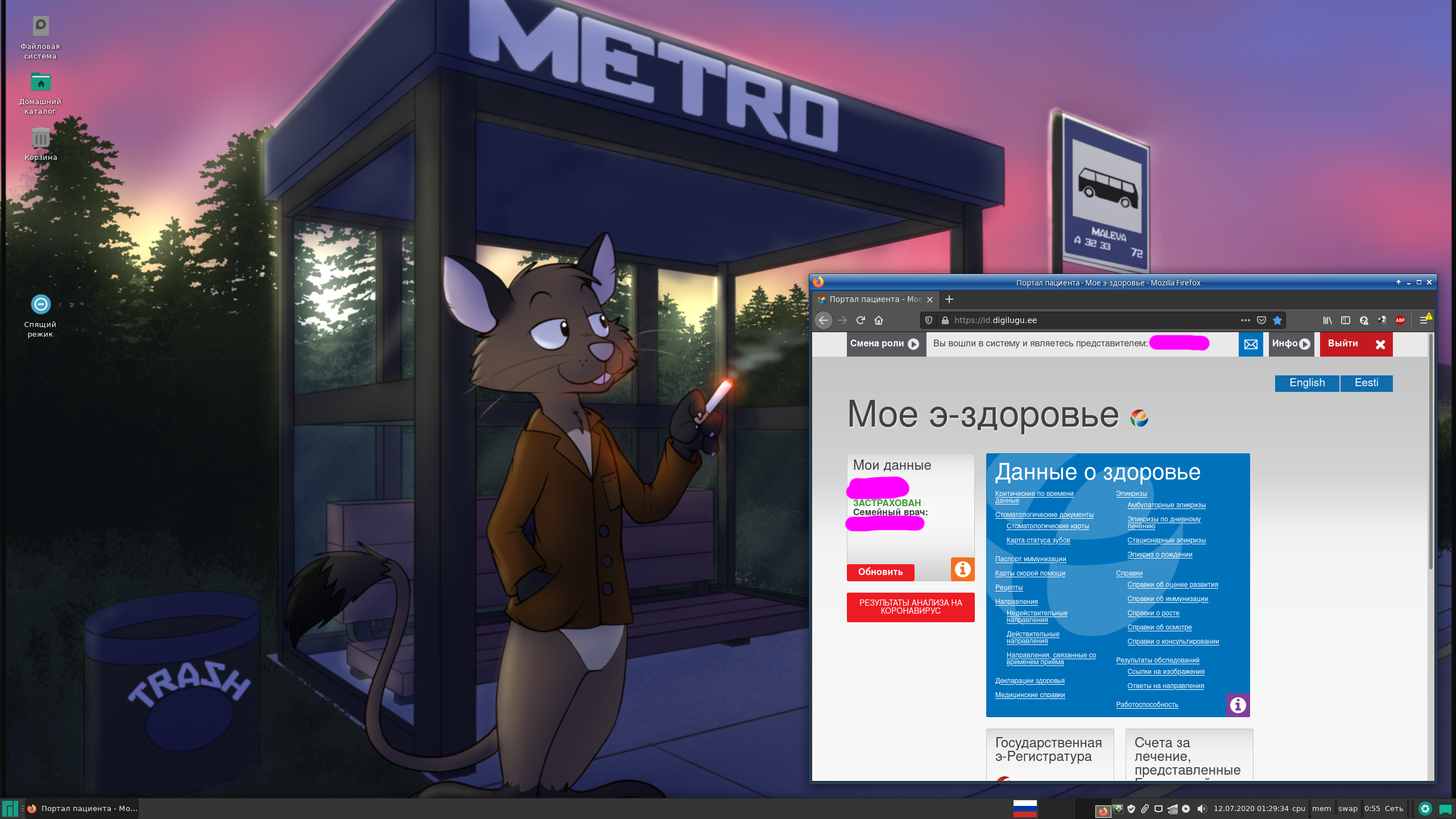Open the messages envelope icon on portal

tap(1251, 344)
